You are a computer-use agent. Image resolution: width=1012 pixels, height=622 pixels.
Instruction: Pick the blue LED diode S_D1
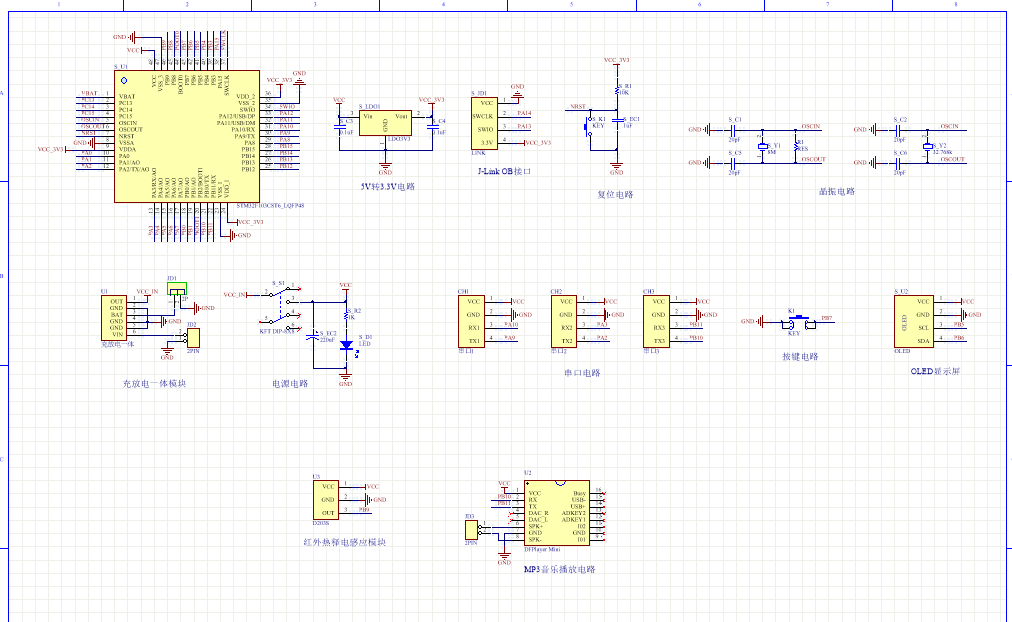click(346, 345)
